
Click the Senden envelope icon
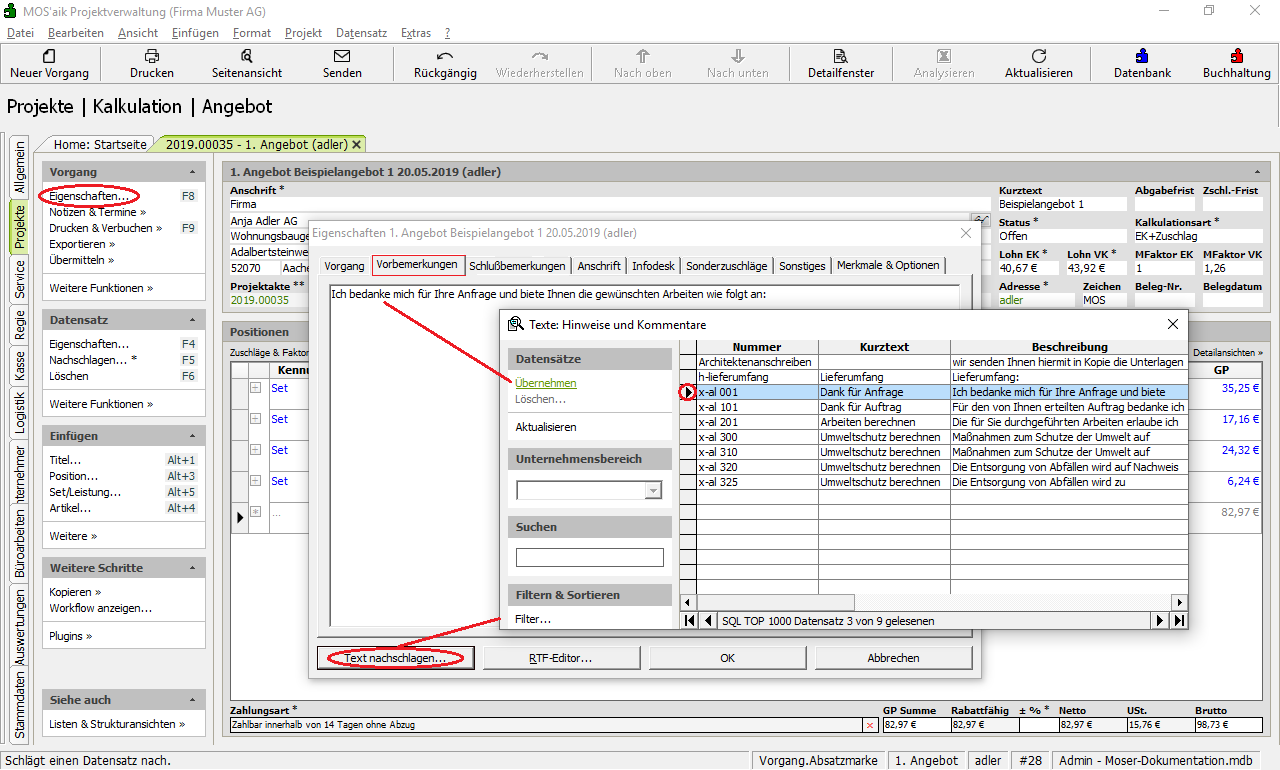tap(342, 57)
